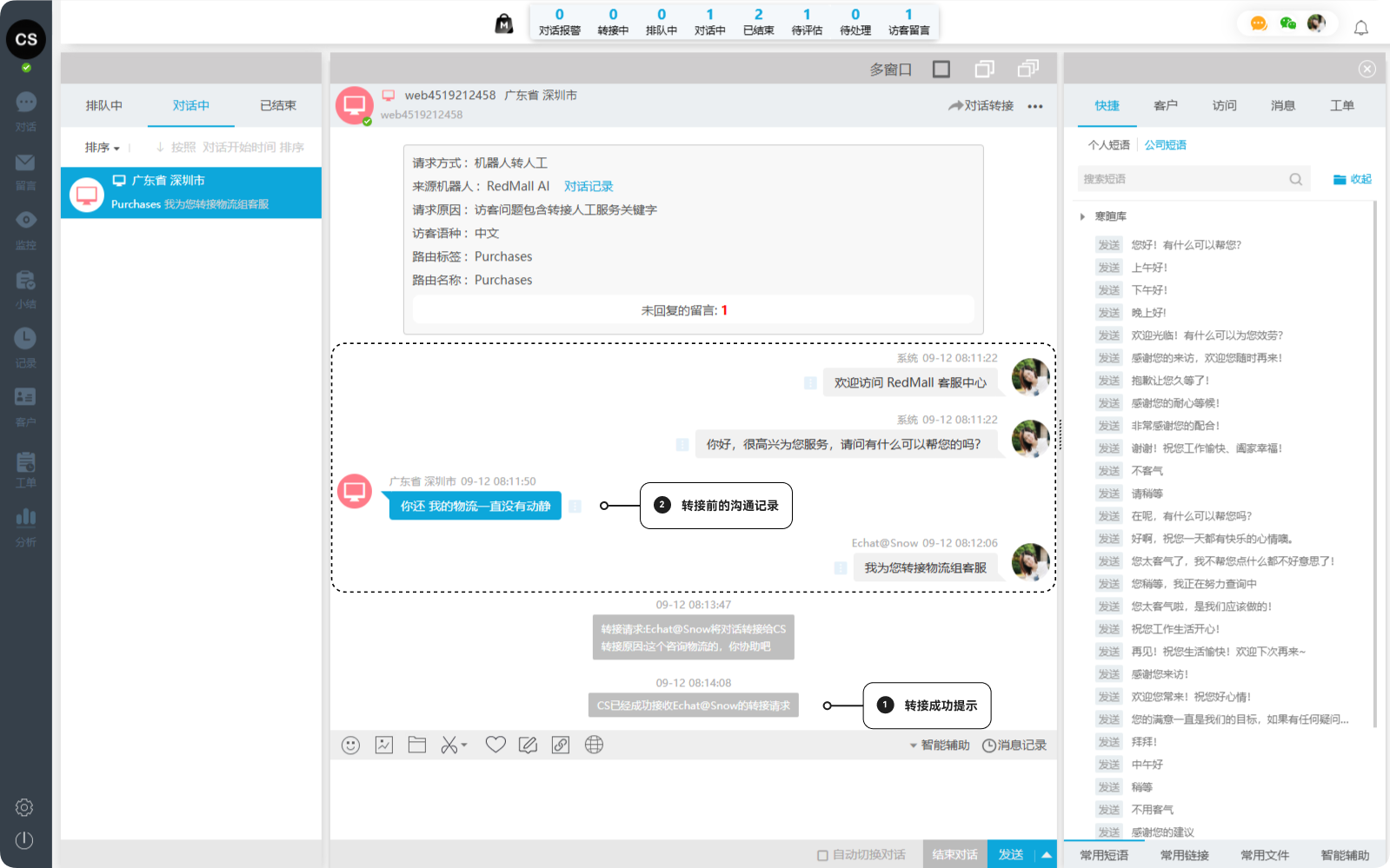Open notifications bell icon
This screenshot has width=1390, height=868.
tap(1360, 28)
